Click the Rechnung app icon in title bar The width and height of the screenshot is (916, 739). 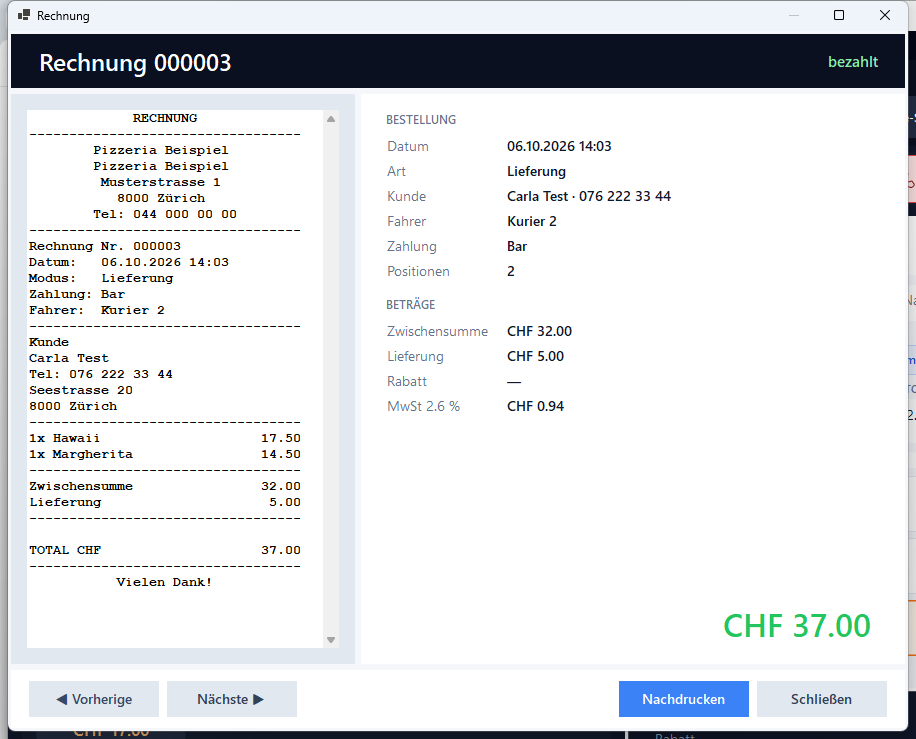coord(24,15)
